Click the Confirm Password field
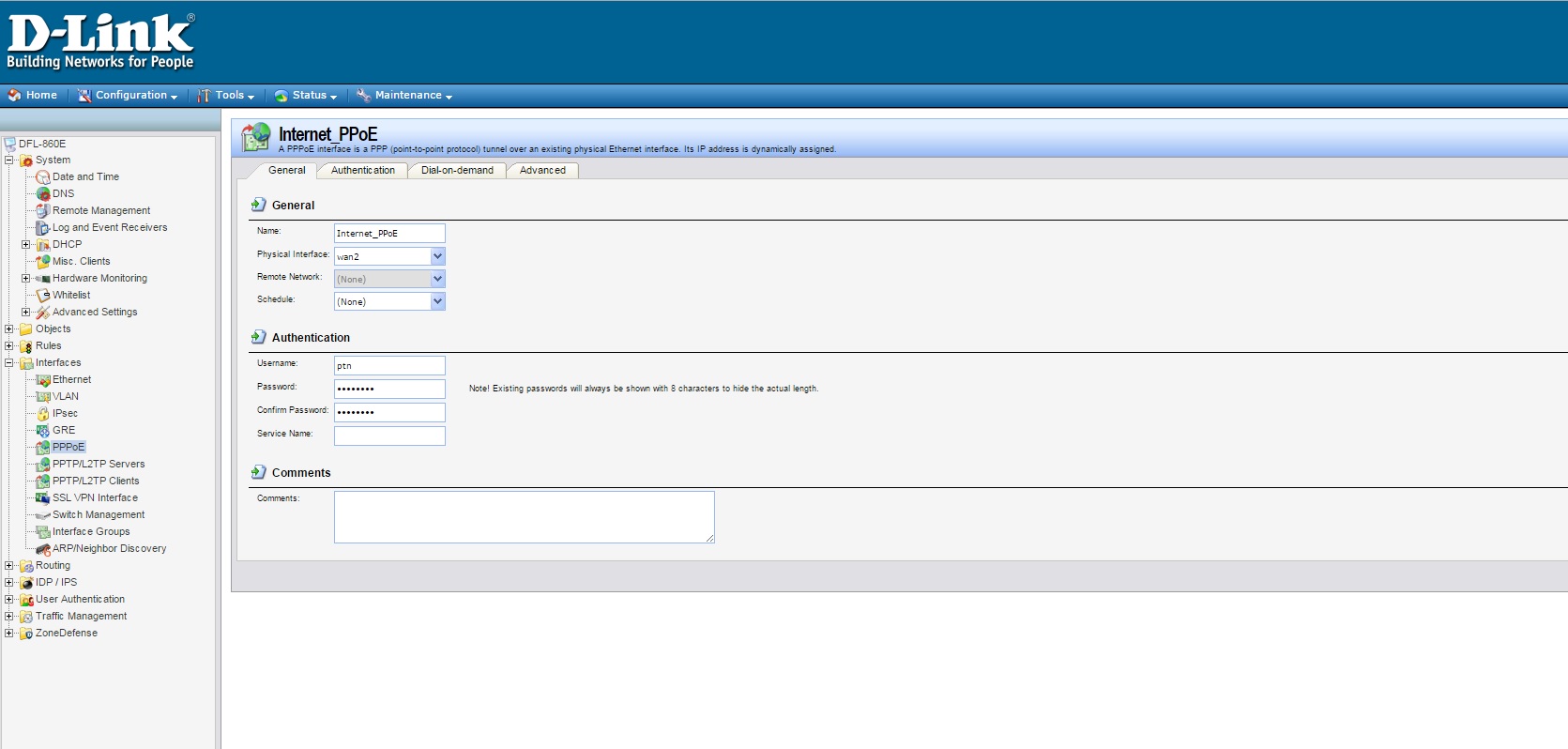1568x749 pixels. coord(389,412)
